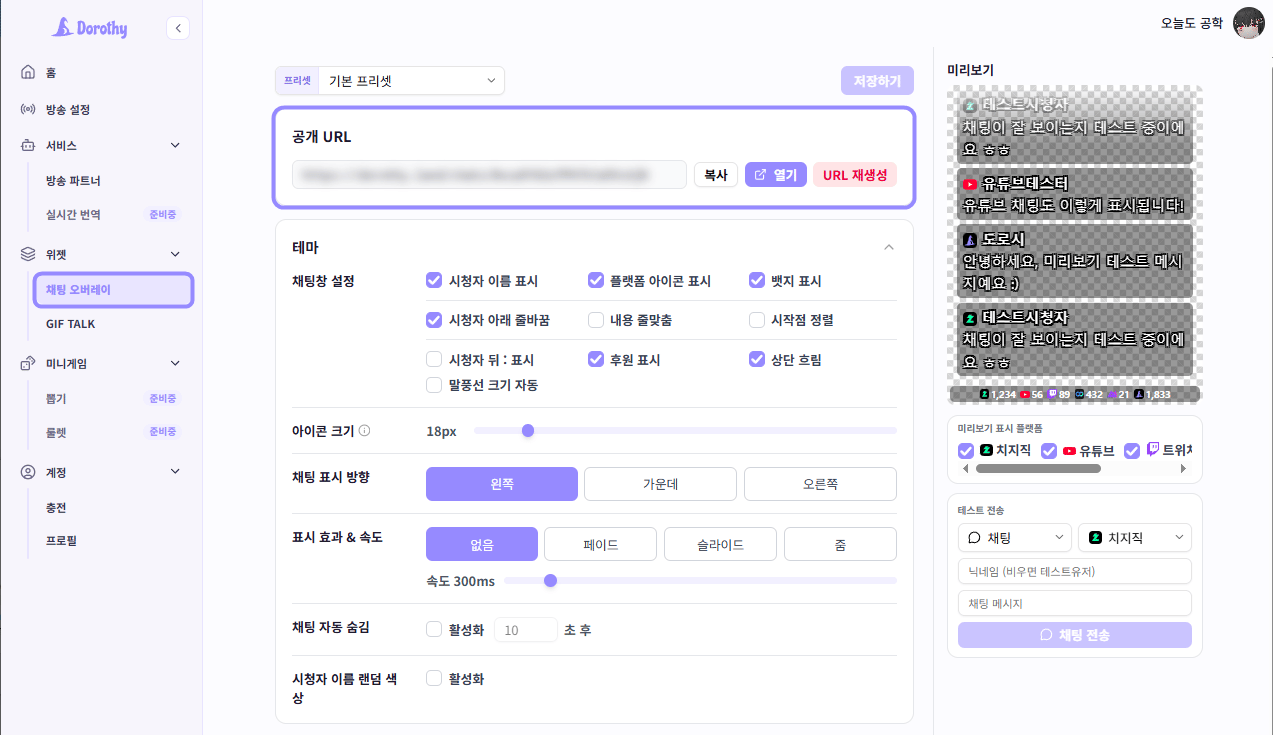The height and width of the screenshot is (735, 1273).
Task: Click the Dorothy logo
Action: (90, 28)
